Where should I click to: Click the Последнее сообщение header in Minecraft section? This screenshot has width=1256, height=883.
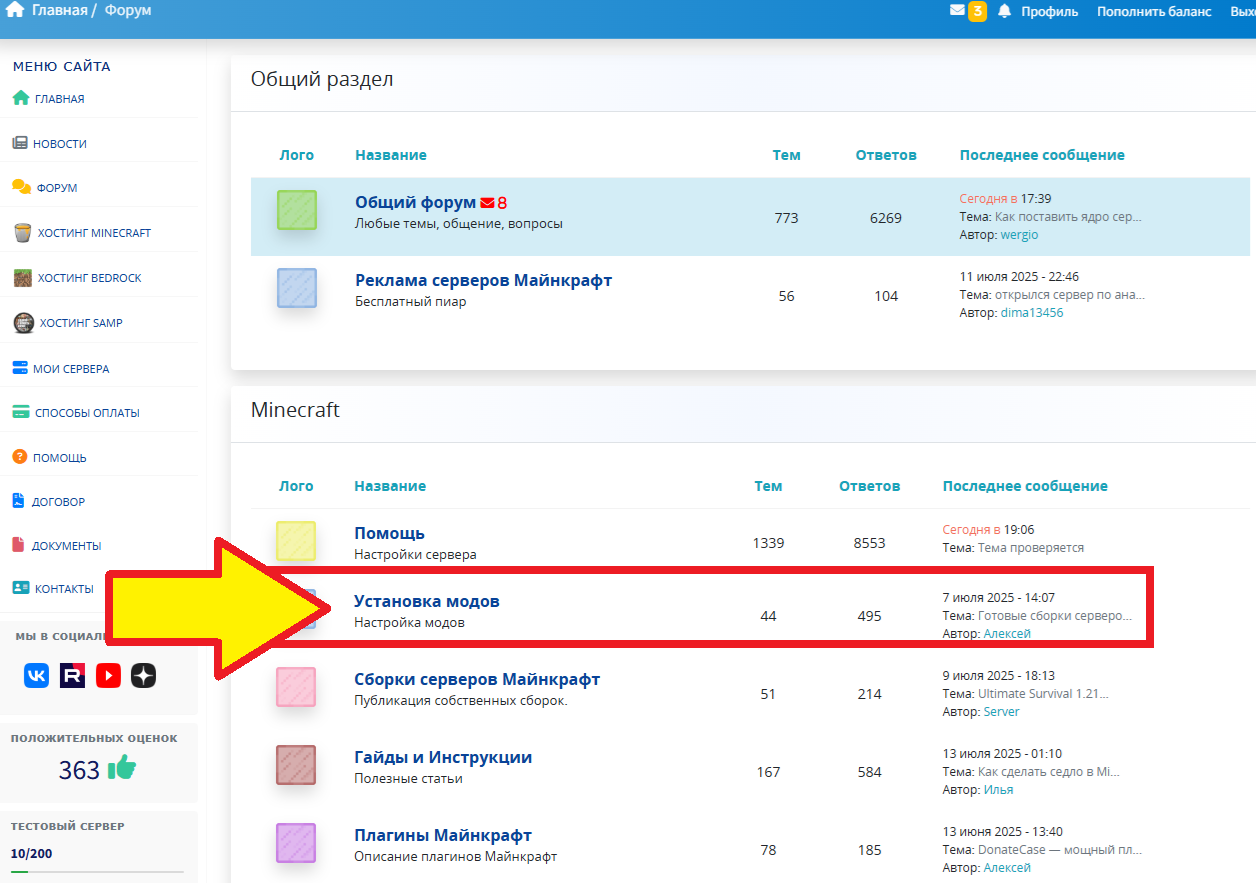tap(1025, 486)
